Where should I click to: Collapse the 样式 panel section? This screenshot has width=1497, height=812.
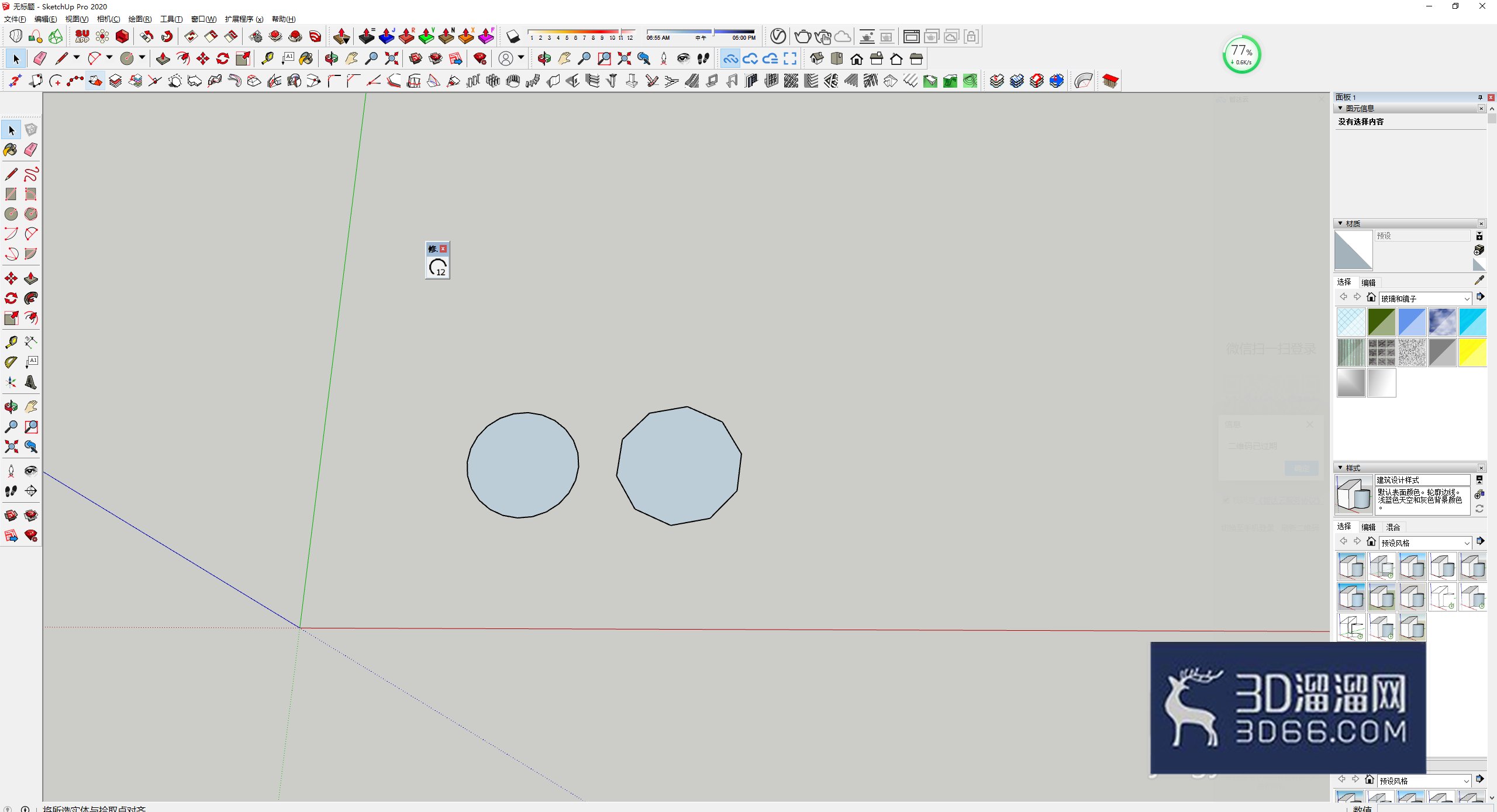pos(1340,468)
